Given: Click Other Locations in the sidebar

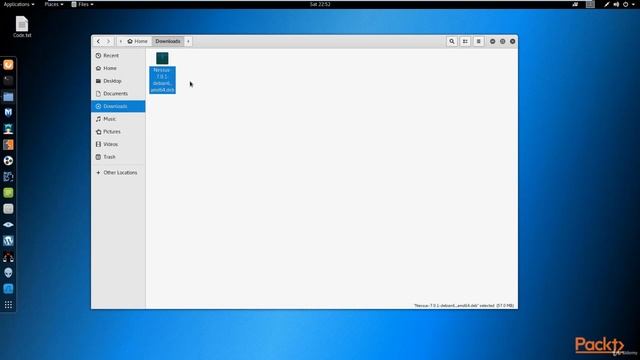Looking at the screenshot, I should (x=118, y=173).
